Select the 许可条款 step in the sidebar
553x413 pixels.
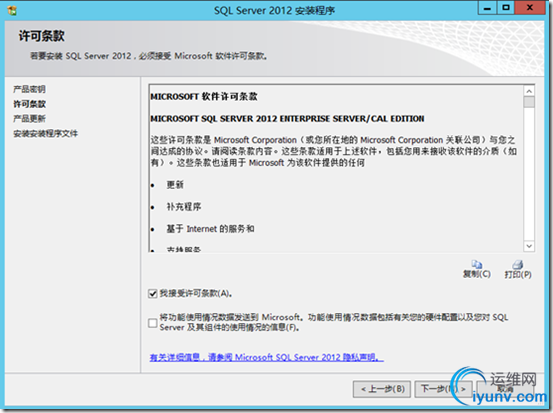click(x=30, y=104)
